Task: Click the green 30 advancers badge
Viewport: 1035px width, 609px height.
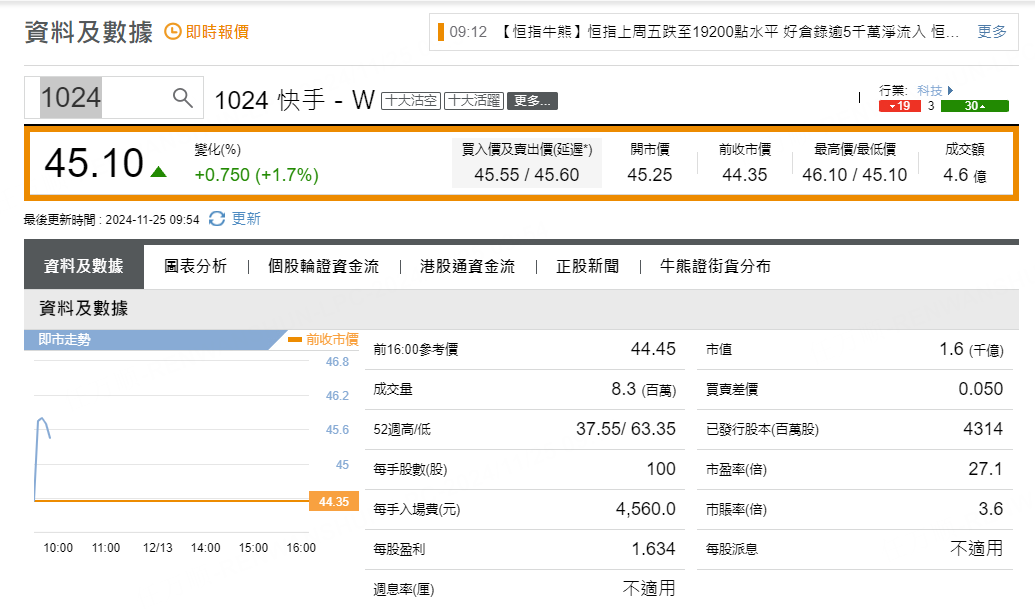Action: pos(975,106)
